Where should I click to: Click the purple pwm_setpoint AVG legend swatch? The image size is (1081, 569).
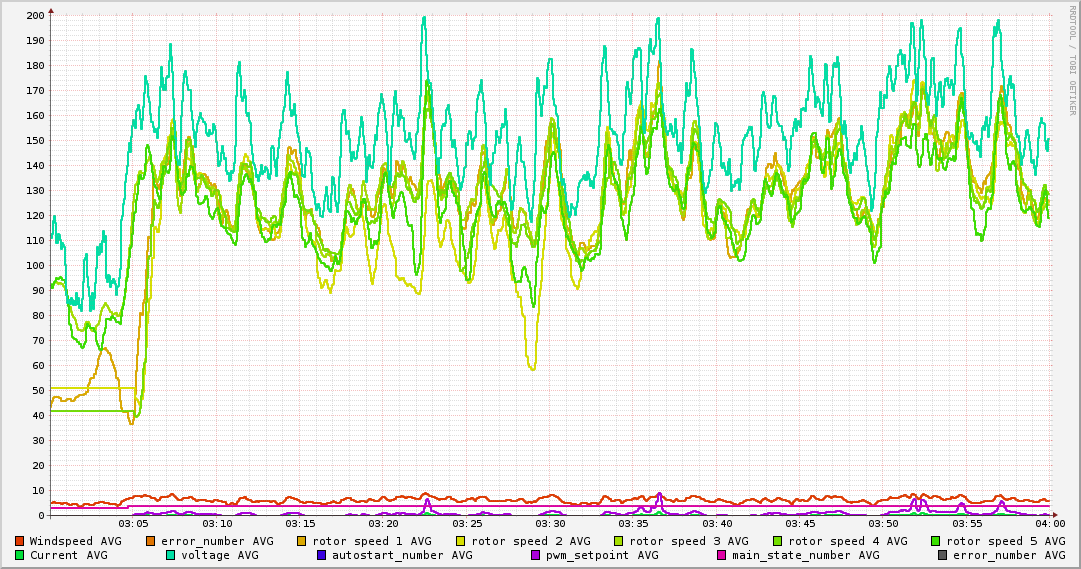pyautogui.click(x=536, y=555)
